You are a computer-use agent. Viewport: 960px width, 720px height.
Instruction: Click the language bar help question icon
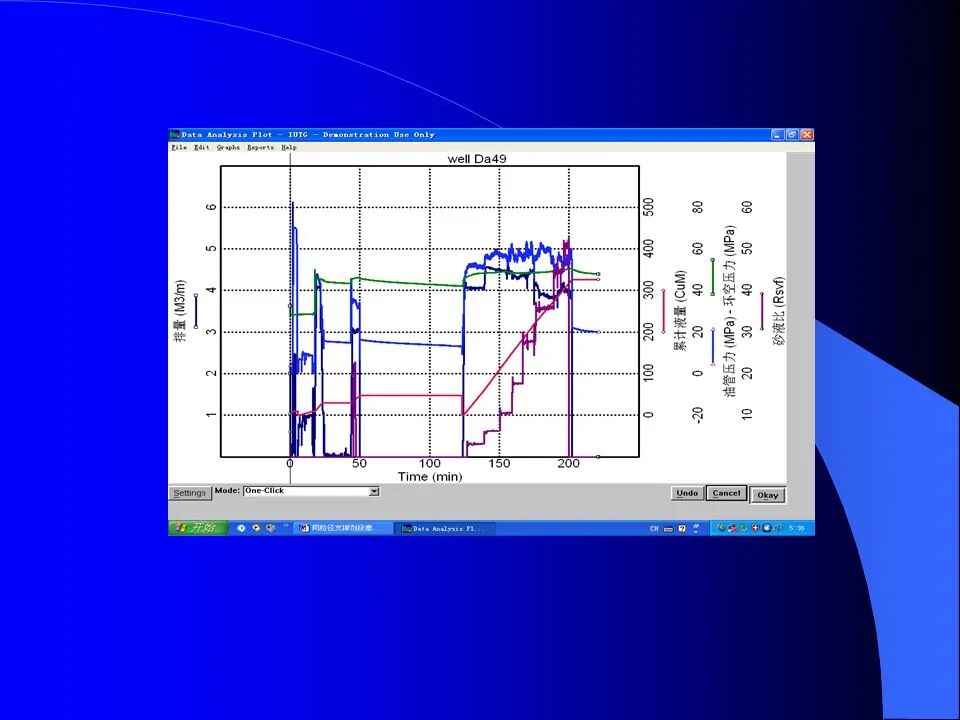tap(682, 528)
